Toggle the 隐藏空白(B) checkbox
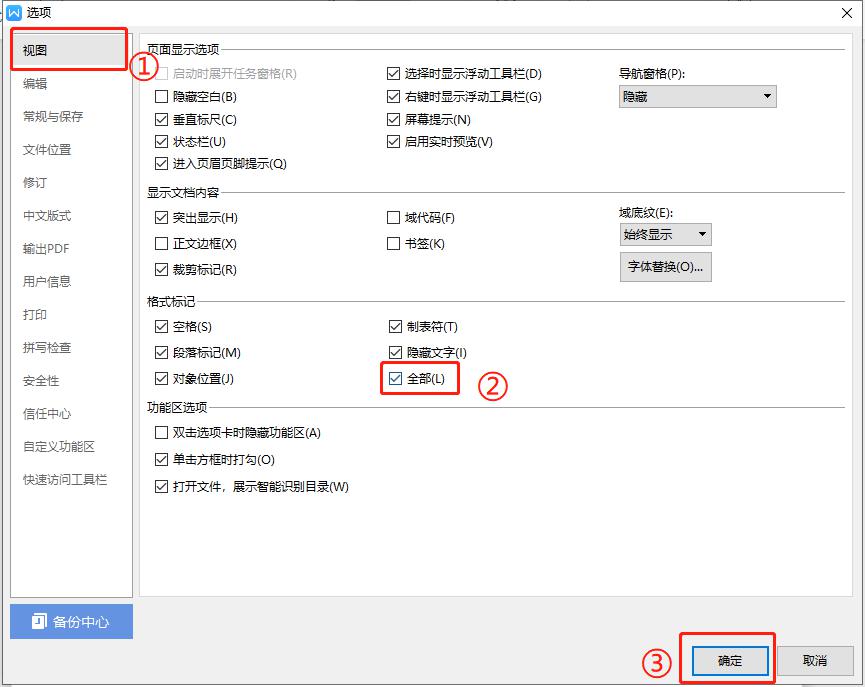Image resolution: width=865 pixels, height=687 pixels. pyautogui.click(x=161, y=97)
